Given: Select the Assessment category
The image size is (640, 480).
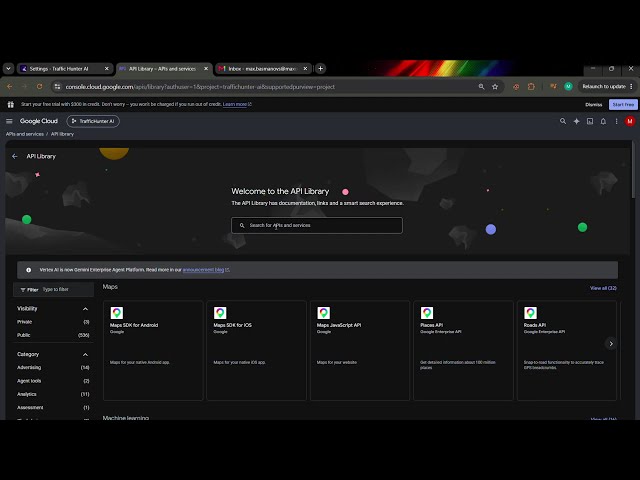Looking at the screenshot, I should click(30, 407).
